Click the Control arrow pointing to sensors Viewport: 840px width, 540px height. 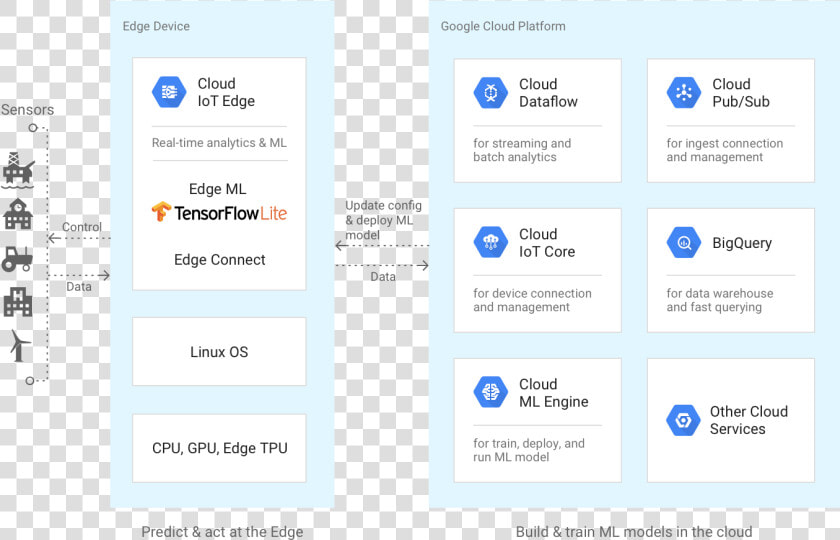pyautogui.click(x=79, y=238)
